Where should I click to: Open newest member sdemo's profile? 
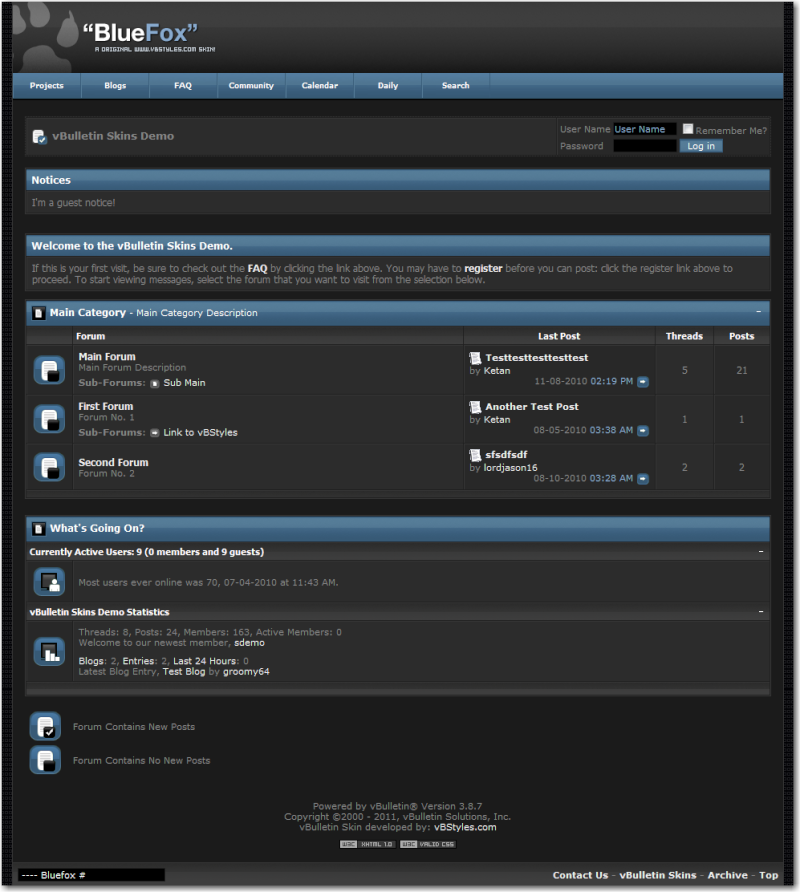point(249,643)
